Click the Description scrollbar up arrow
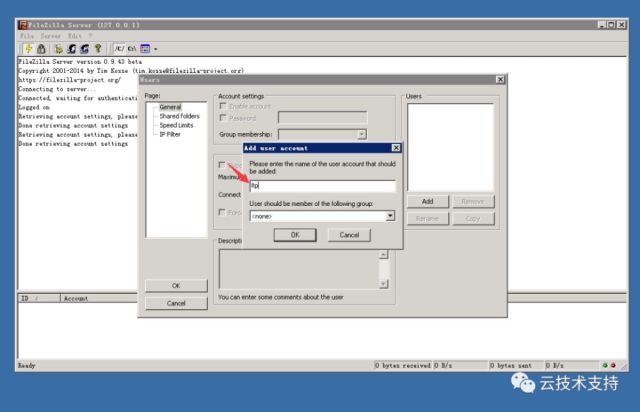 tap(383, 254)
